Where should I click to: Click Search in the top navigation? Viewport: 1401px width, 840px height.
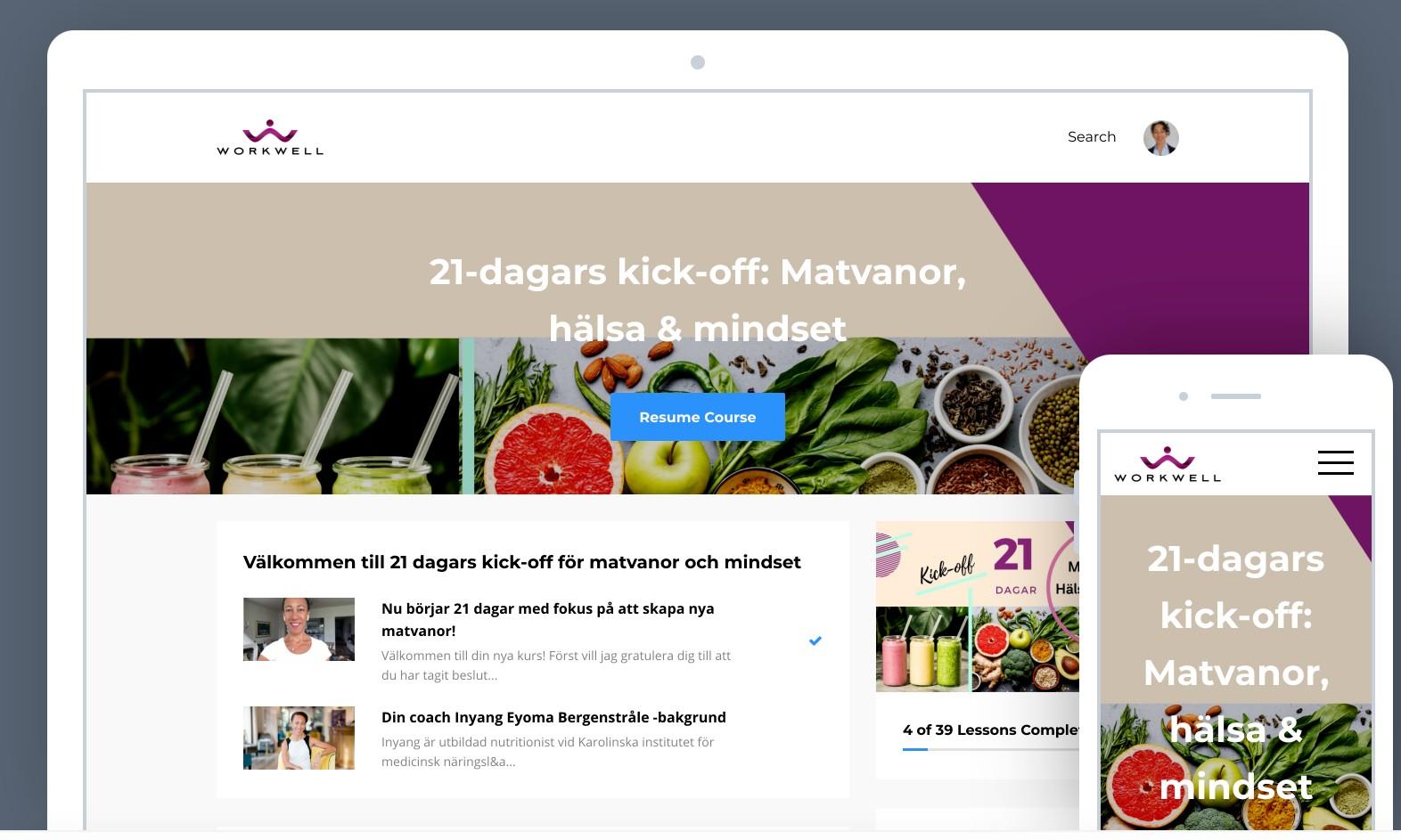[1092, 136]
